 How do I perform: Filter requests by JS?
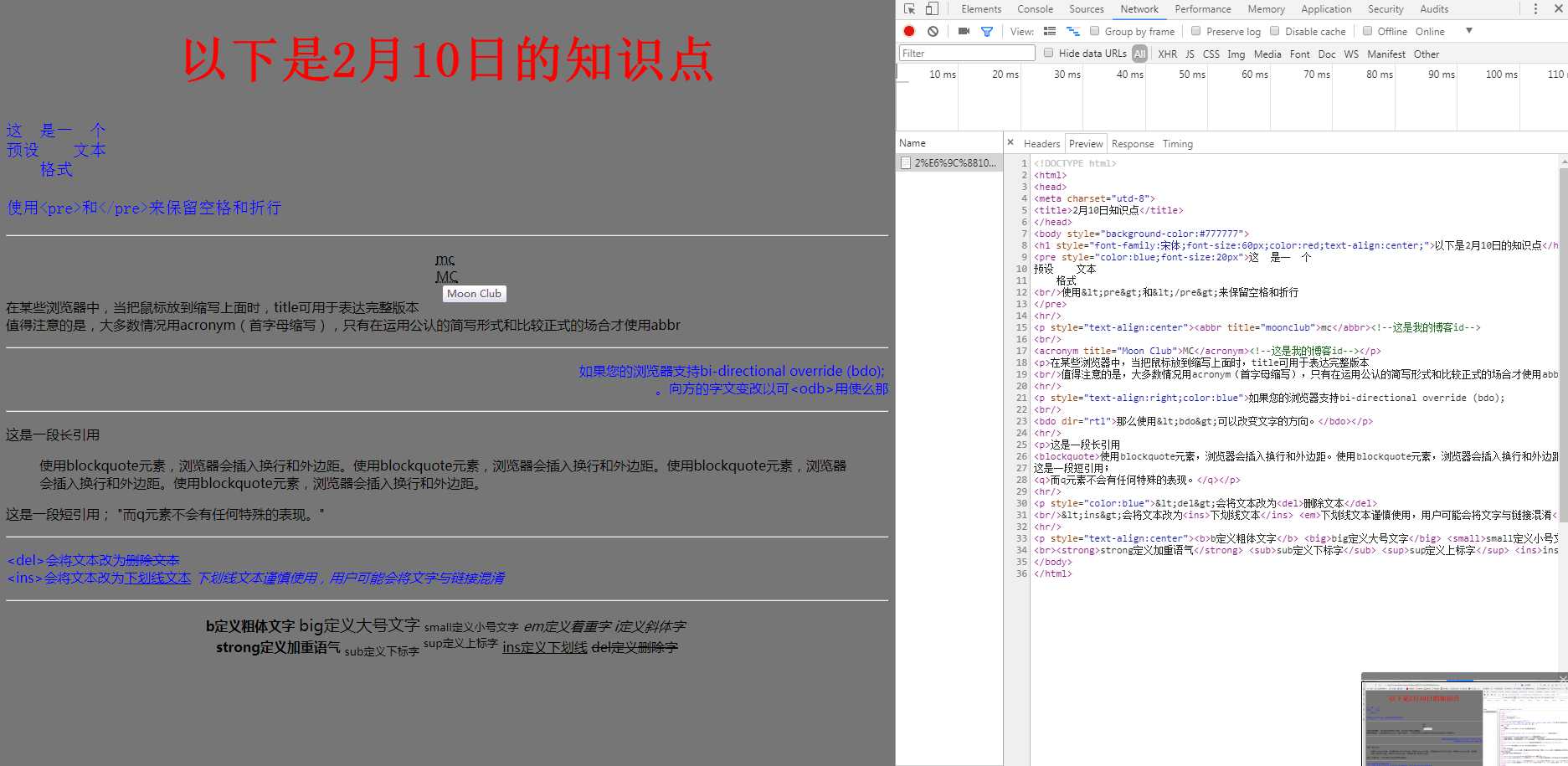coord(1190,54)
